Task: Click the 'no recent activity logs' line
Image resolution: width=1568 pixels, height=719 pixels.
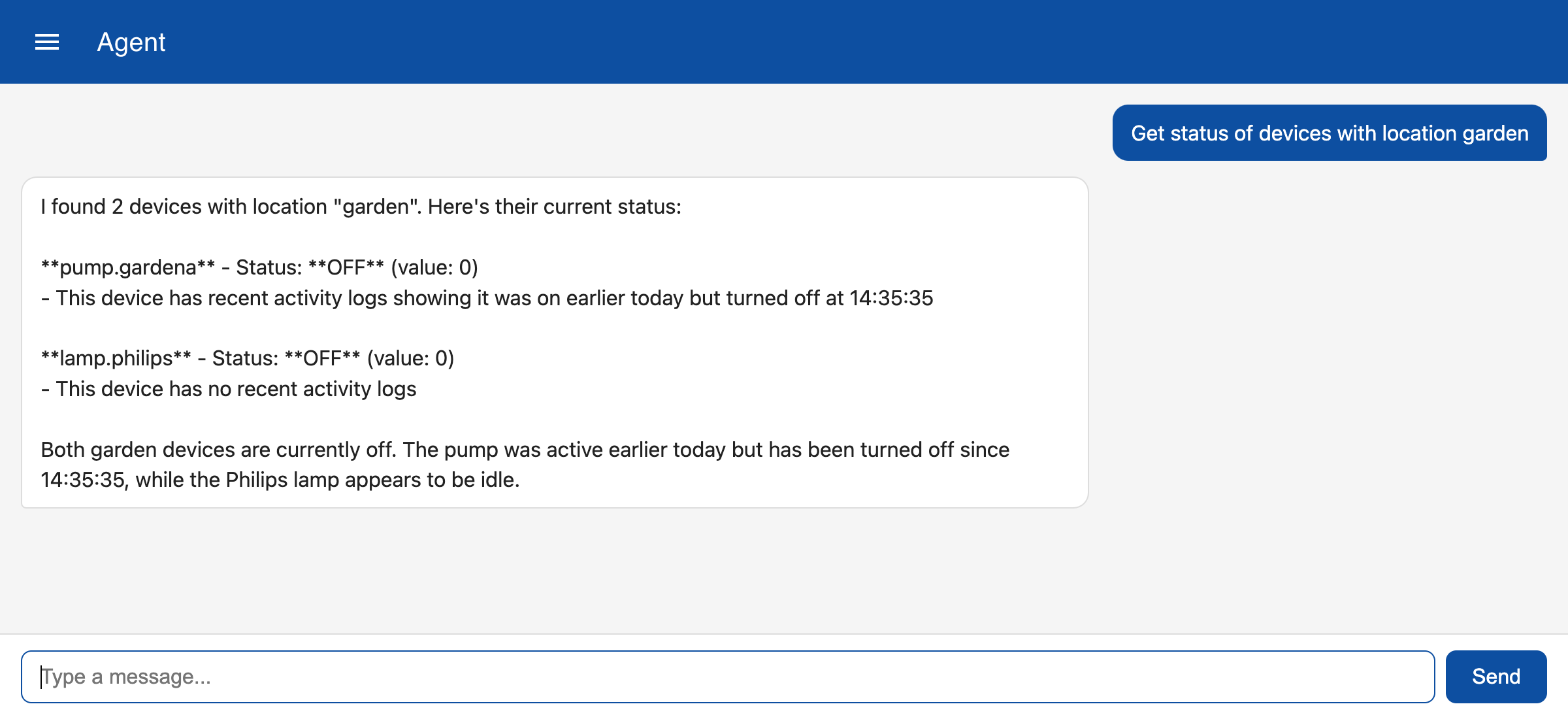Action: click(x=229, y=389)
